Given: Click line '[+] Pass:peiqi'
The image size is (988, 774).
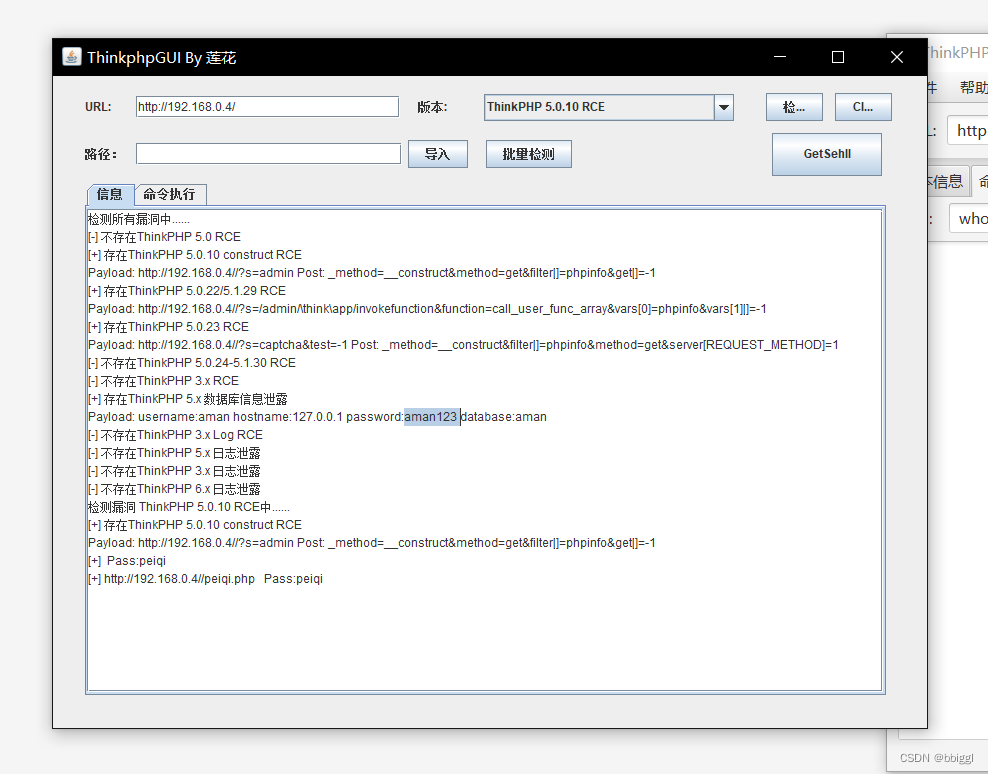Looking at the screenshot, I should tap(127, 561).
